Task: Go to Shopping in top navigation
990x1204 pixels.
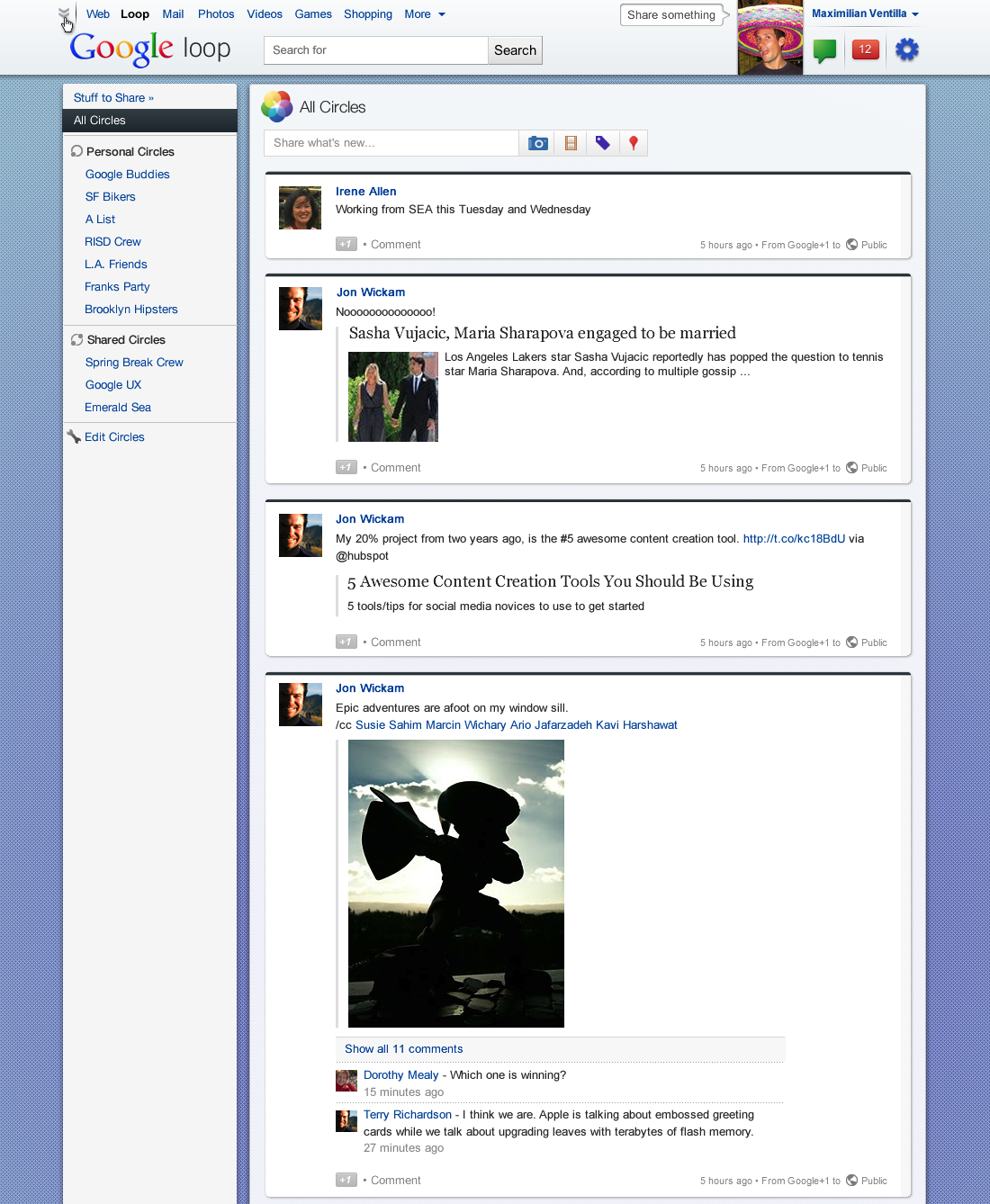Action: point(368,14)
